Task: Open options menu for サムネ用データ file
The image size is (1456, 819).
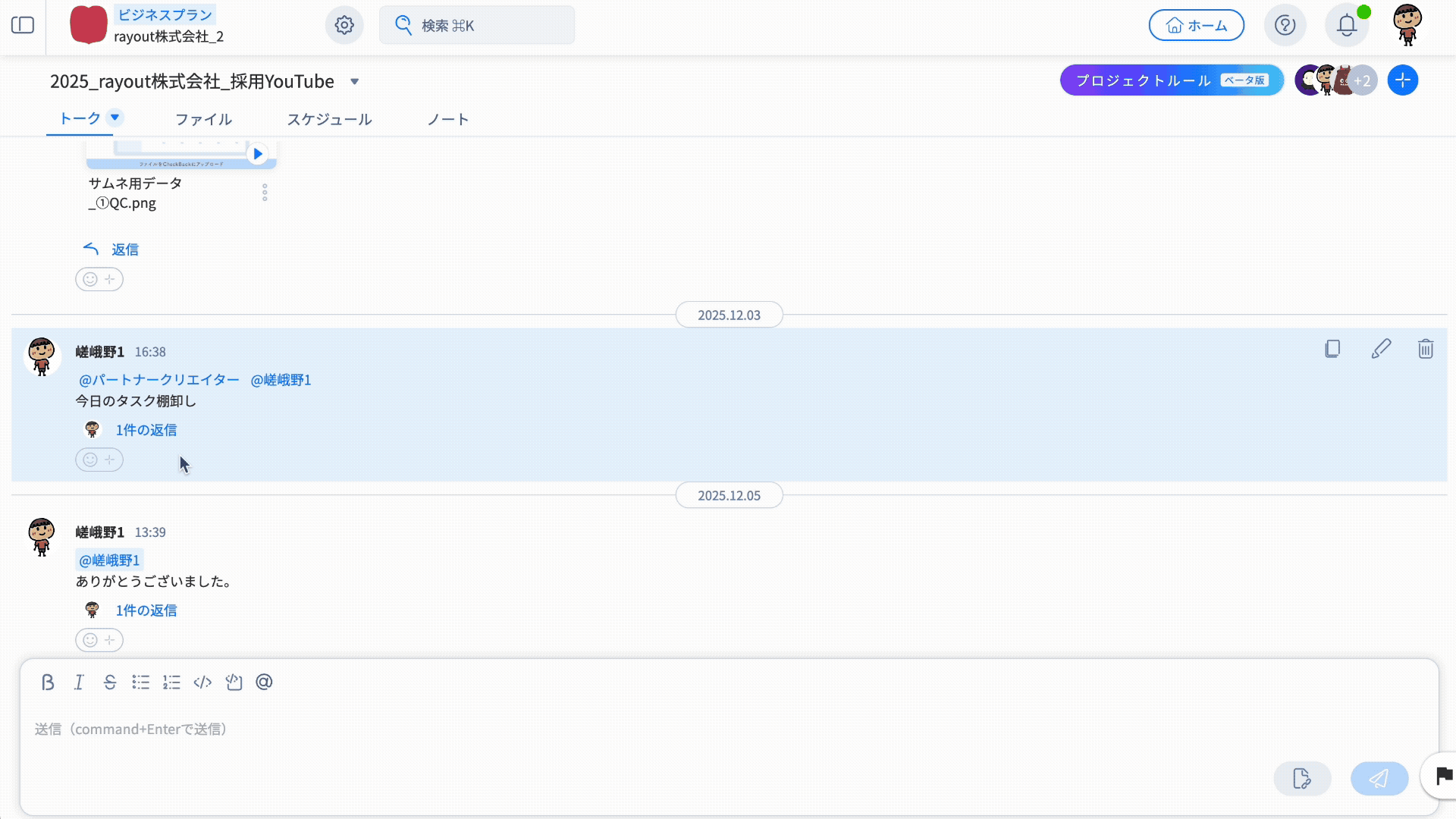Action: click(265, 193)
